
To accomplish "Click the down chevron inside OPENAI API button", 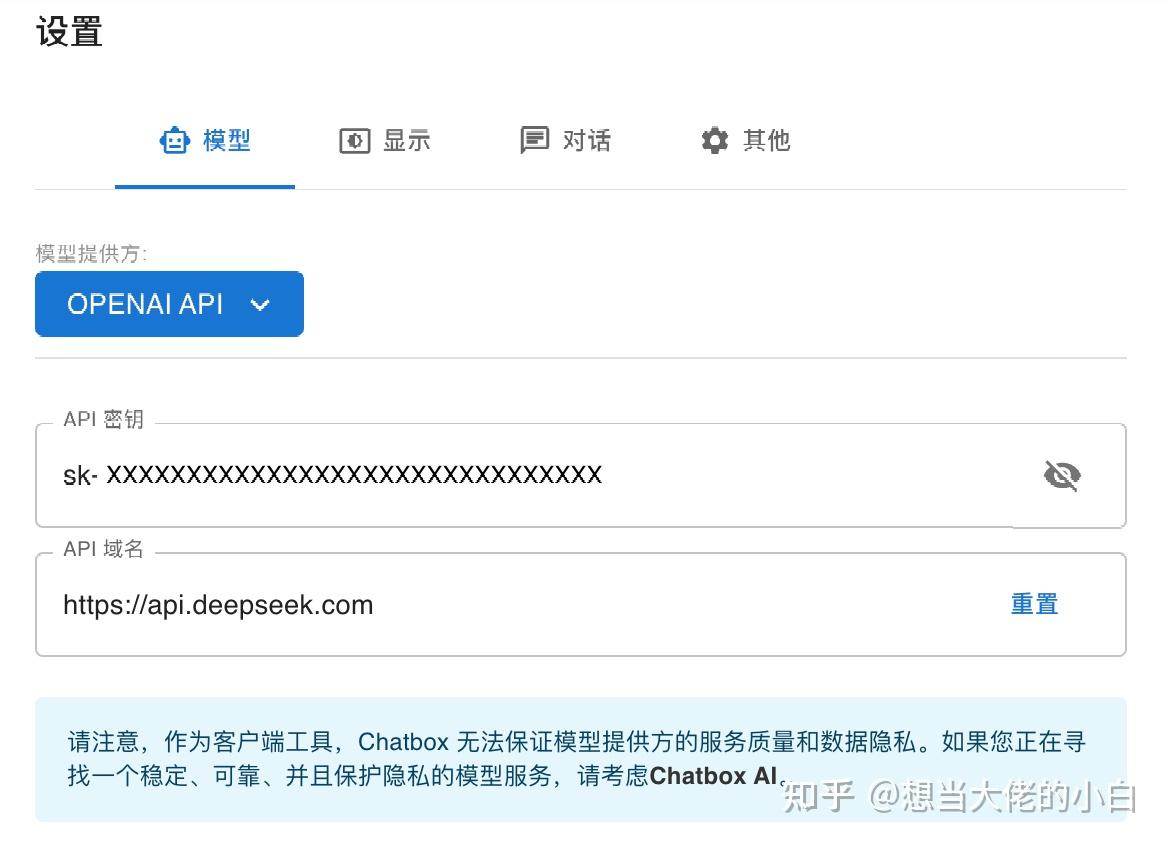I will [260, 304].
